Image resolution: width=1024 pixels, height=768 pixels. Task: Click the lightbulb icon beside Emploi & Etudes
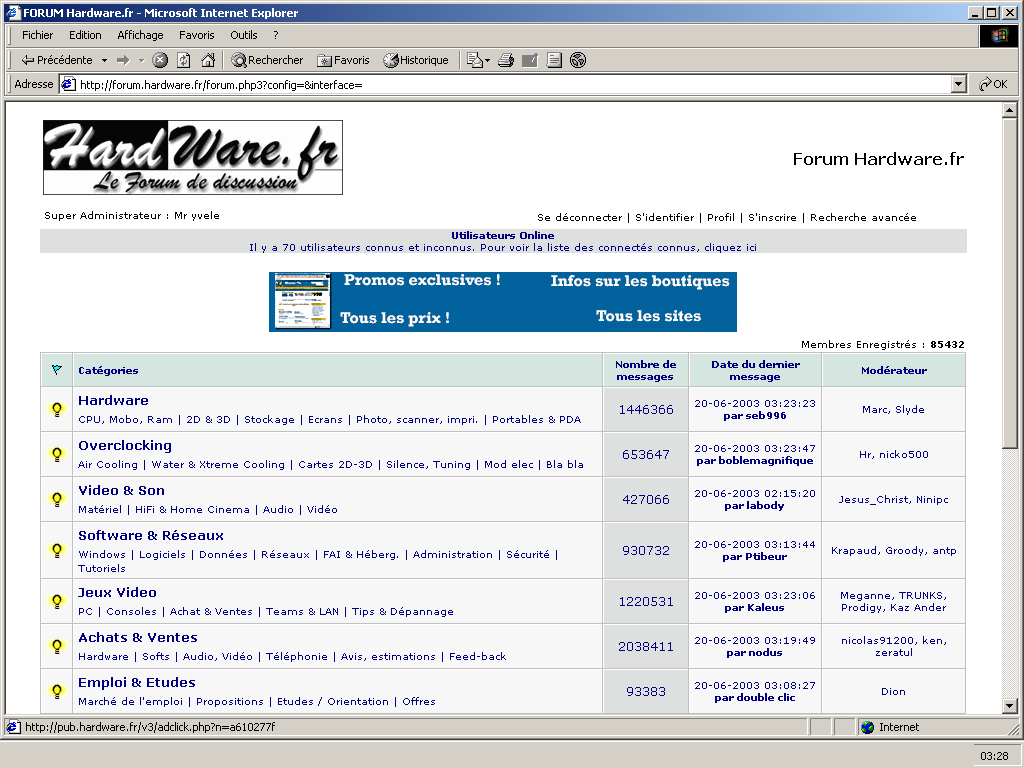57,692
